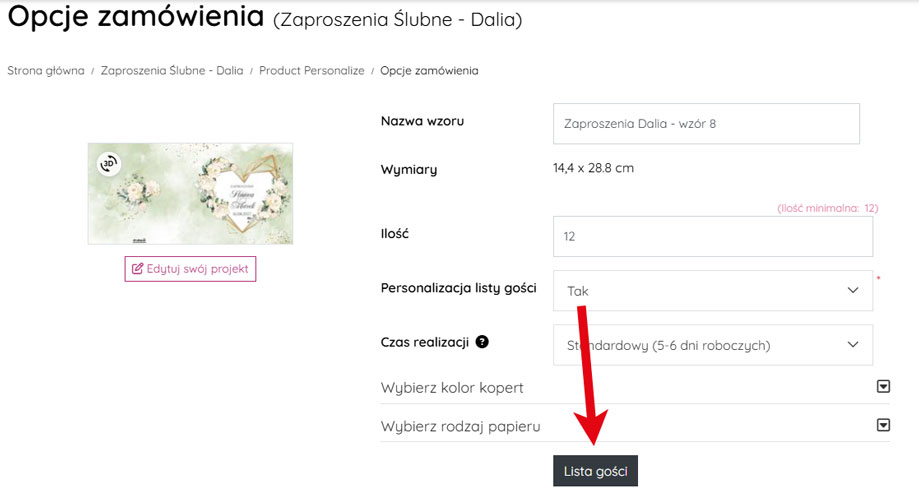Click chevron in Czas realizacji select
The image size is (919, 500).
853,344
